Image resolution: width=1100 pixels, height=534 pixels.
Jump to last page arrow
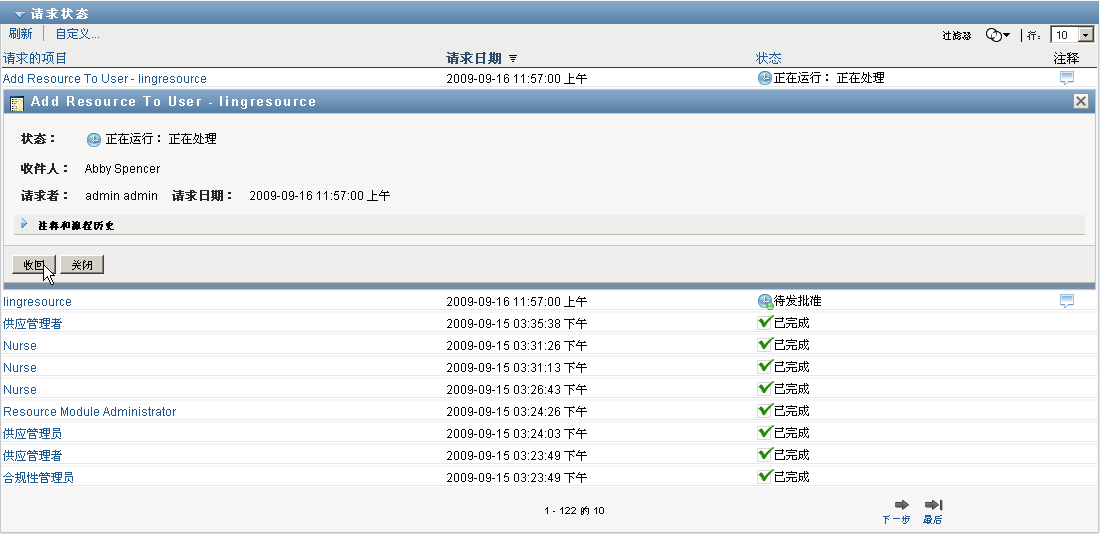pos(934,505)
